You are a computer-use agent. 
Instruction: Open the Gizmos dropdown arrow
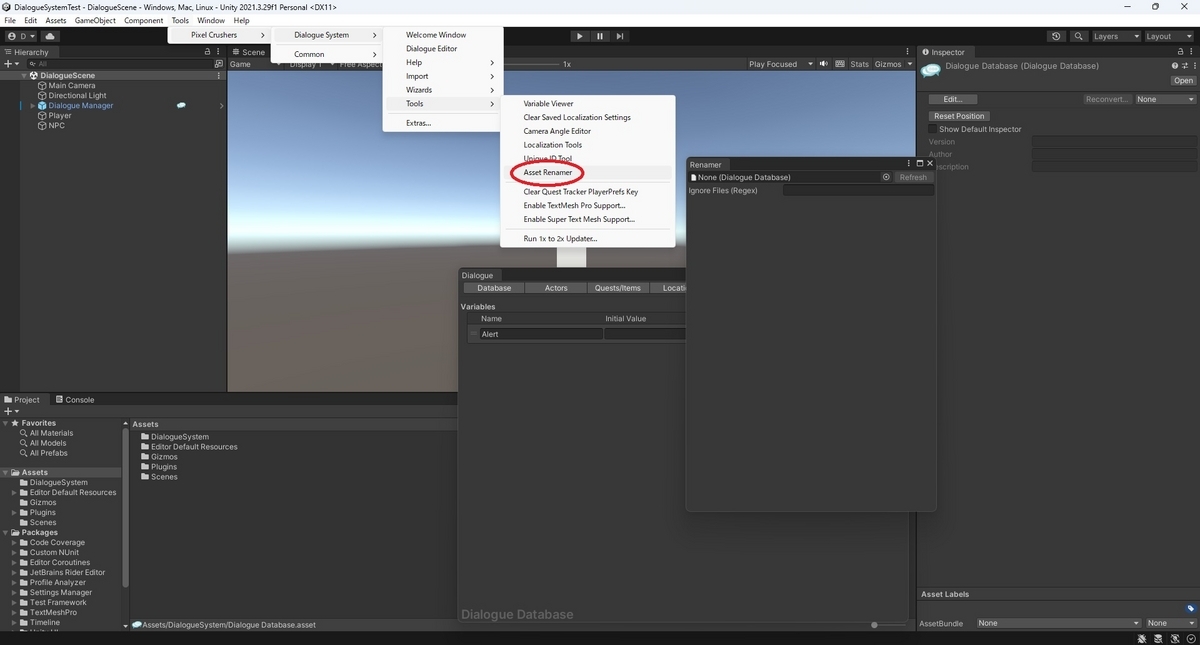coord(908,64)
